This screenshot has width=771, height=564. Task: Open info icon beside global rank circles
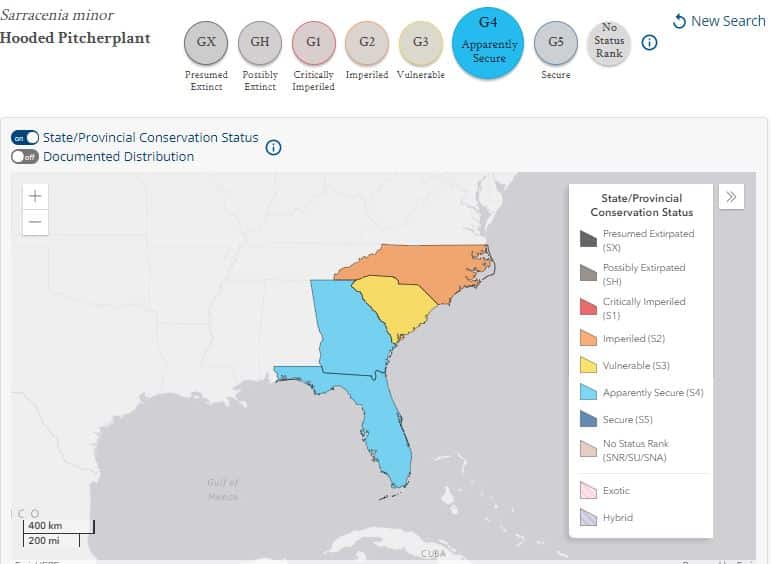[649, 43]
